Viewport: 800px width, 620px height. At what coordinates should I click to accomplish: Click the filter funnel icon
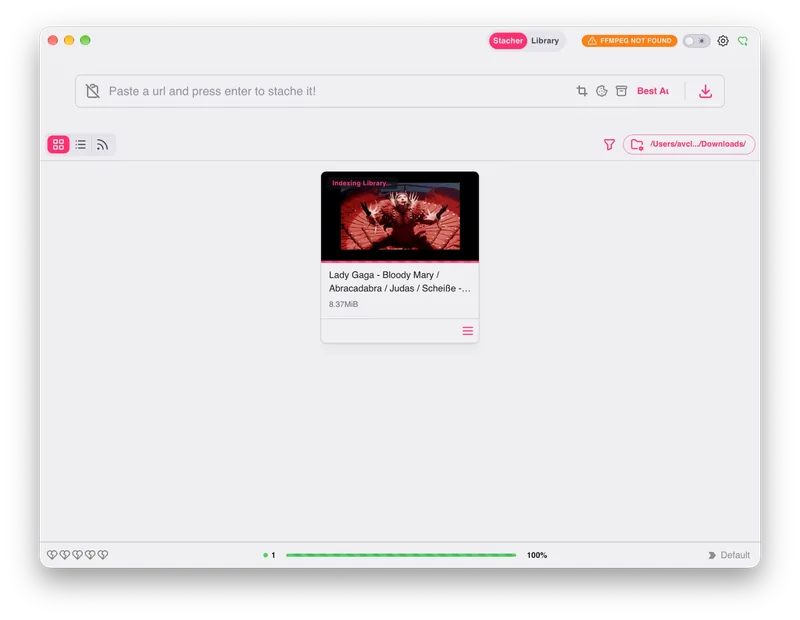(x=609, y=144)
